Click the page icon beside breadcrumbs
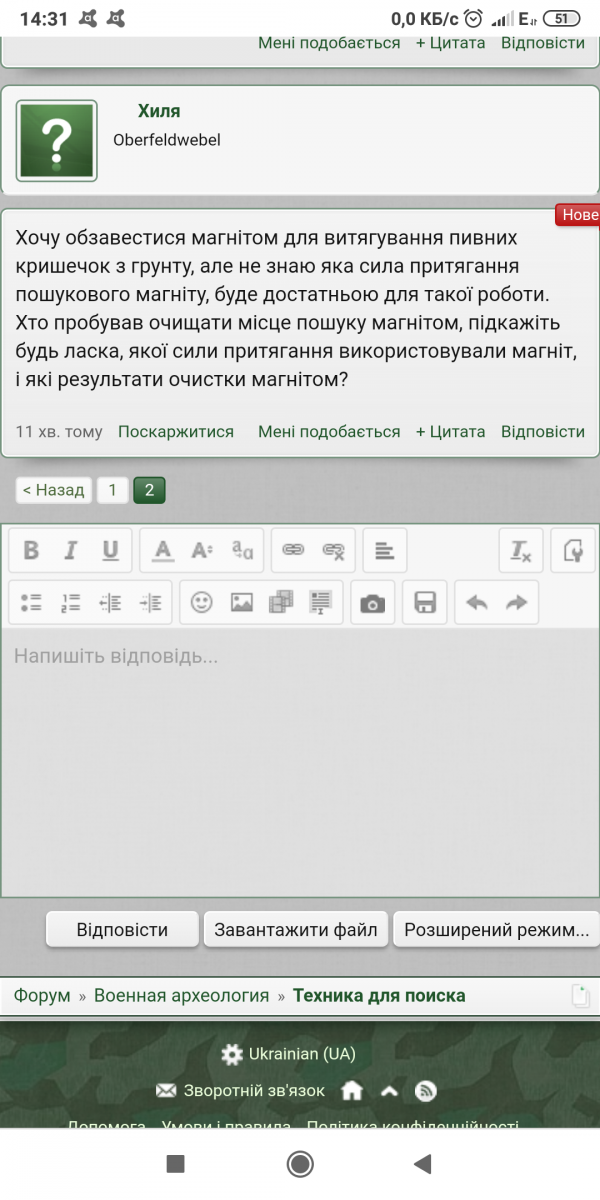This screenshot has width=600, height=1200. coord(580,996)
